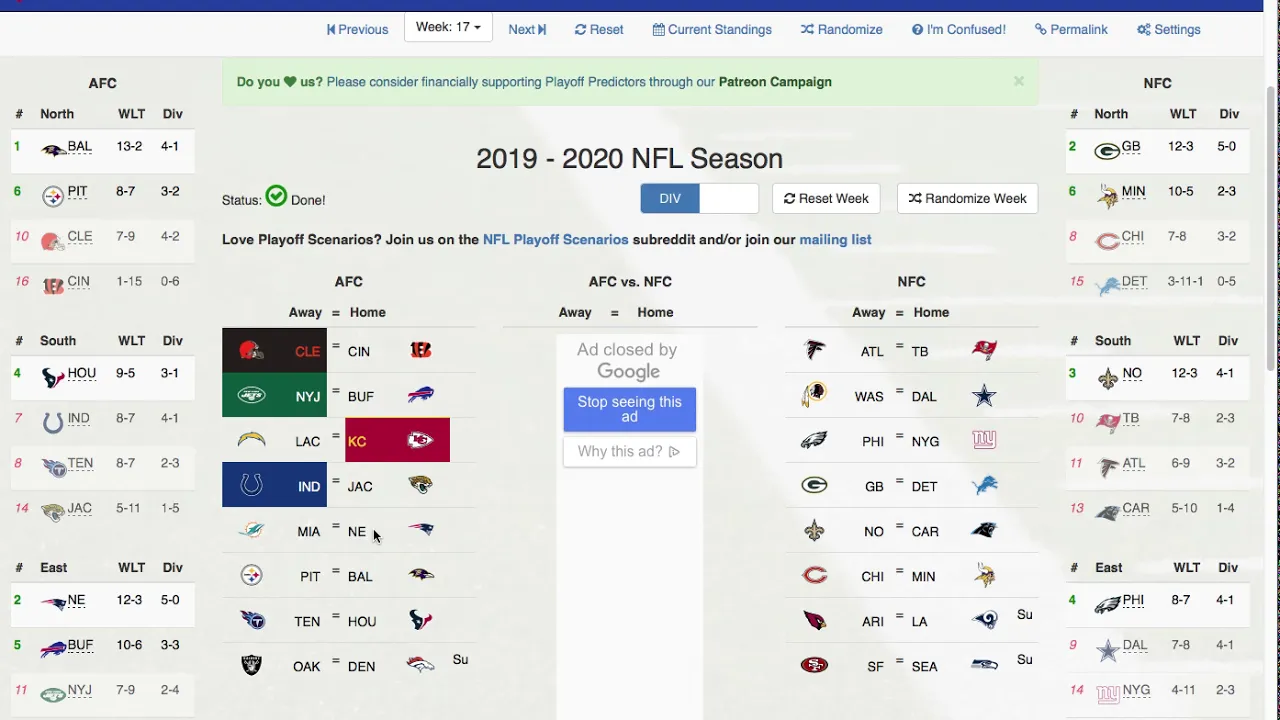Viewport: 1280px width, 720px height.
Task: Go to Previous week
Action: click(x=357, y=29)
